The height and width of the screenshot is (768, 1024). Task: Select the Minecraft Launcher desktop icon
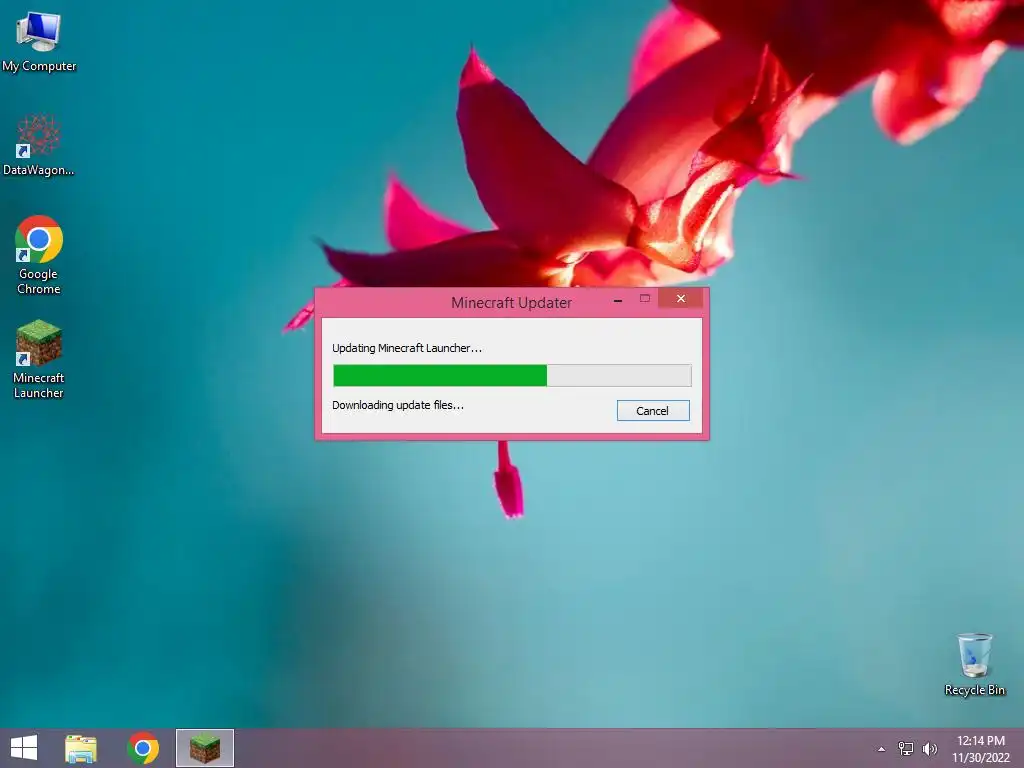[39, 359]
